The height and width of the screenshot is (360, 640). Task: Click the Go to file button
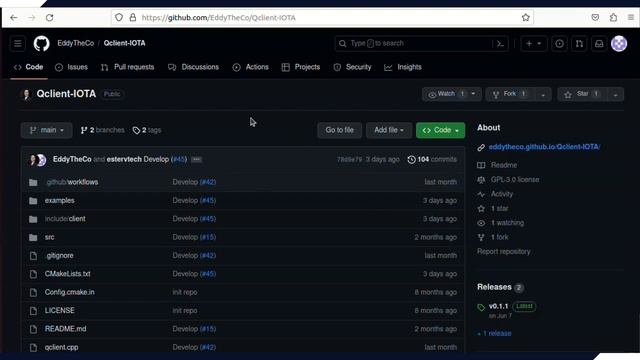point(340,130)
